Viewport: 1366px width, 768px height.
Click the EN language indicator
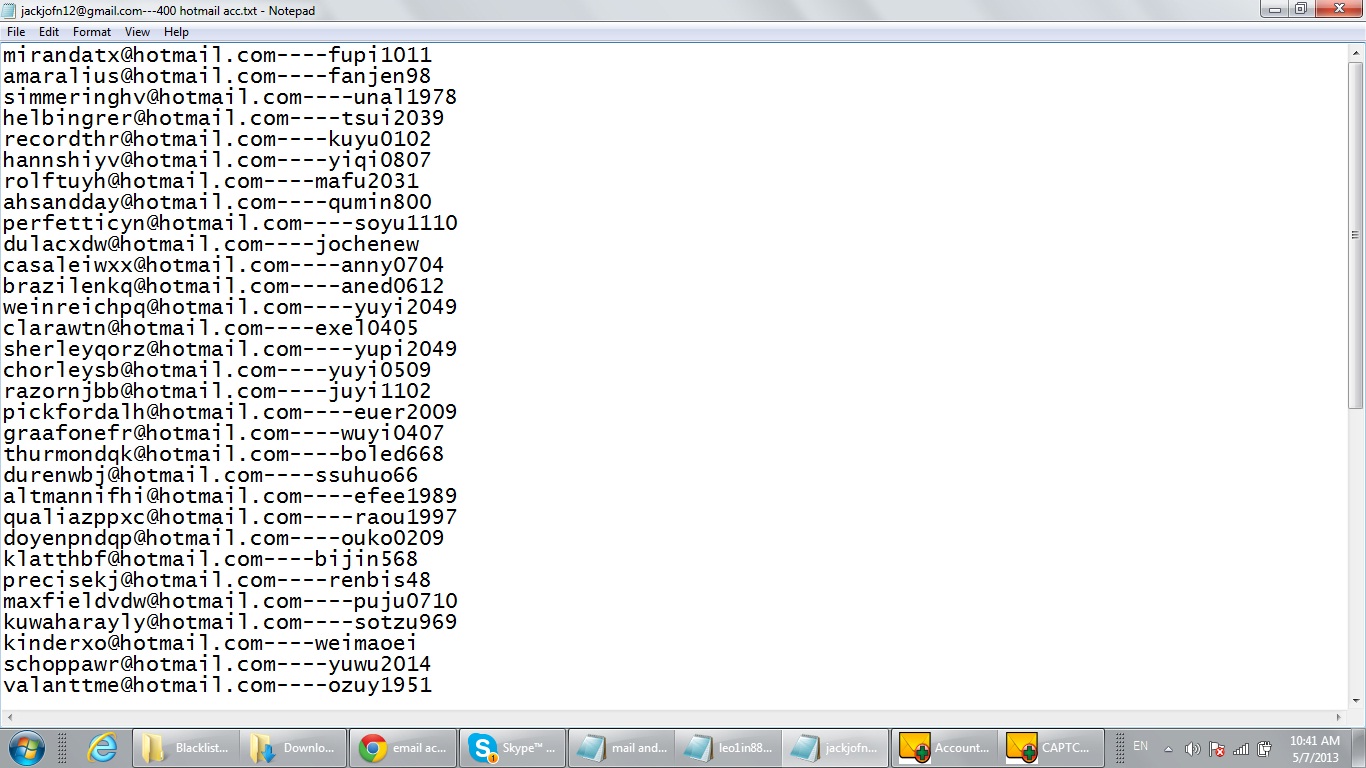pyautogui.click(x=1140, y=747)
